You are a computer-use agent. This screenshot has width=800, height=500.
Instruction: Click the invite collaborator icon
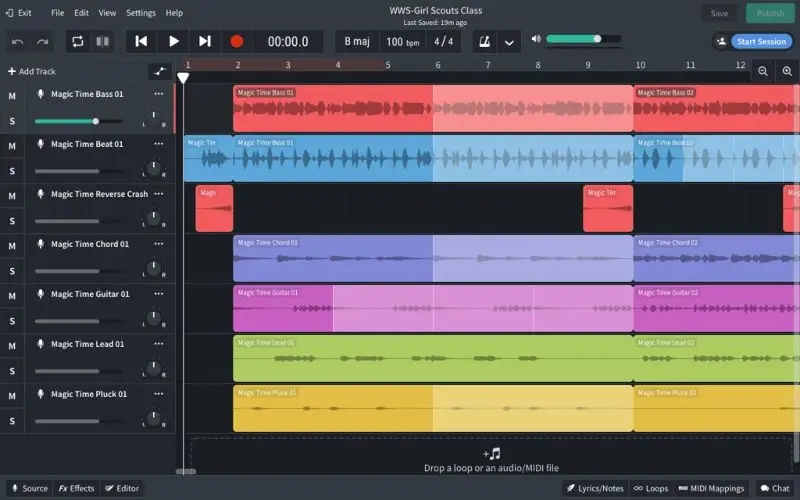click(720, 42)
